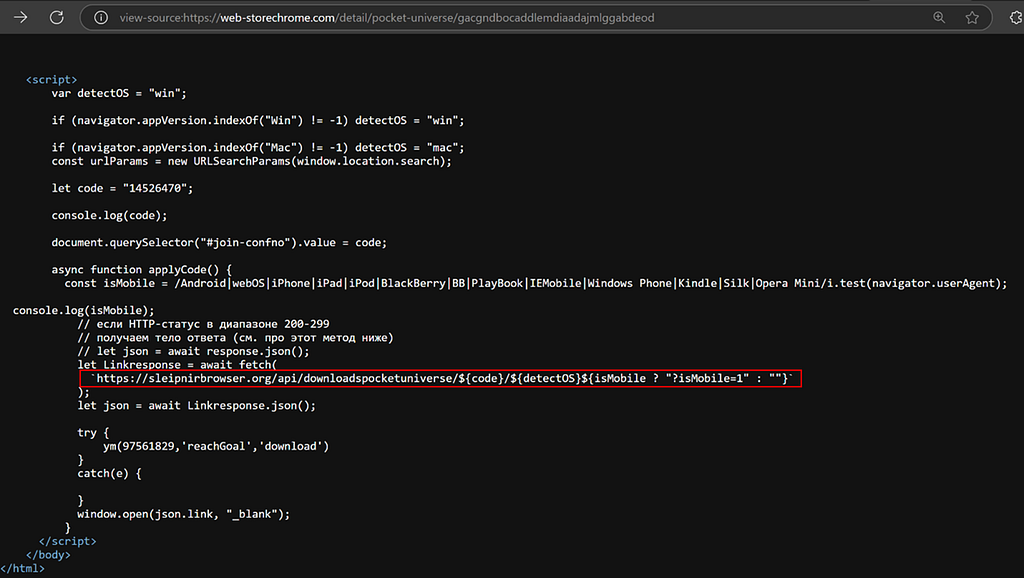Click the async function applyCode() line
Viewport: 1024px width, 578px height.
point(141,270)
